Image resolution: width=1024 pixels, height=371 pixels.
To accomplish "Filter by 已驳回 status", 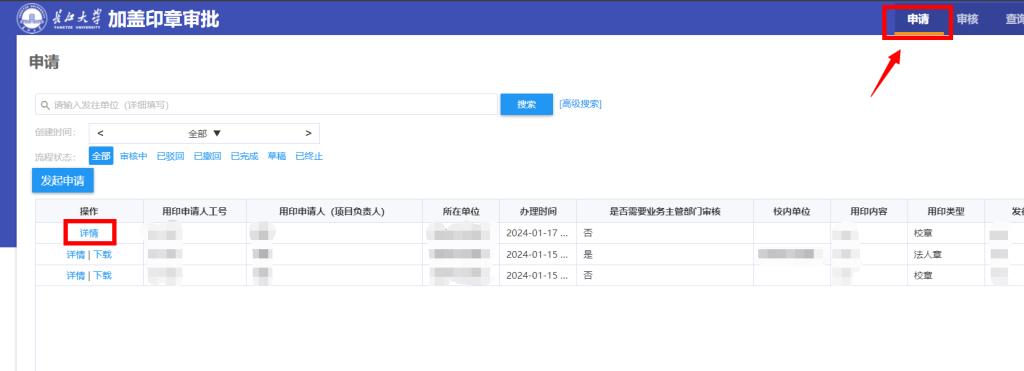I will tap(170, 156).
